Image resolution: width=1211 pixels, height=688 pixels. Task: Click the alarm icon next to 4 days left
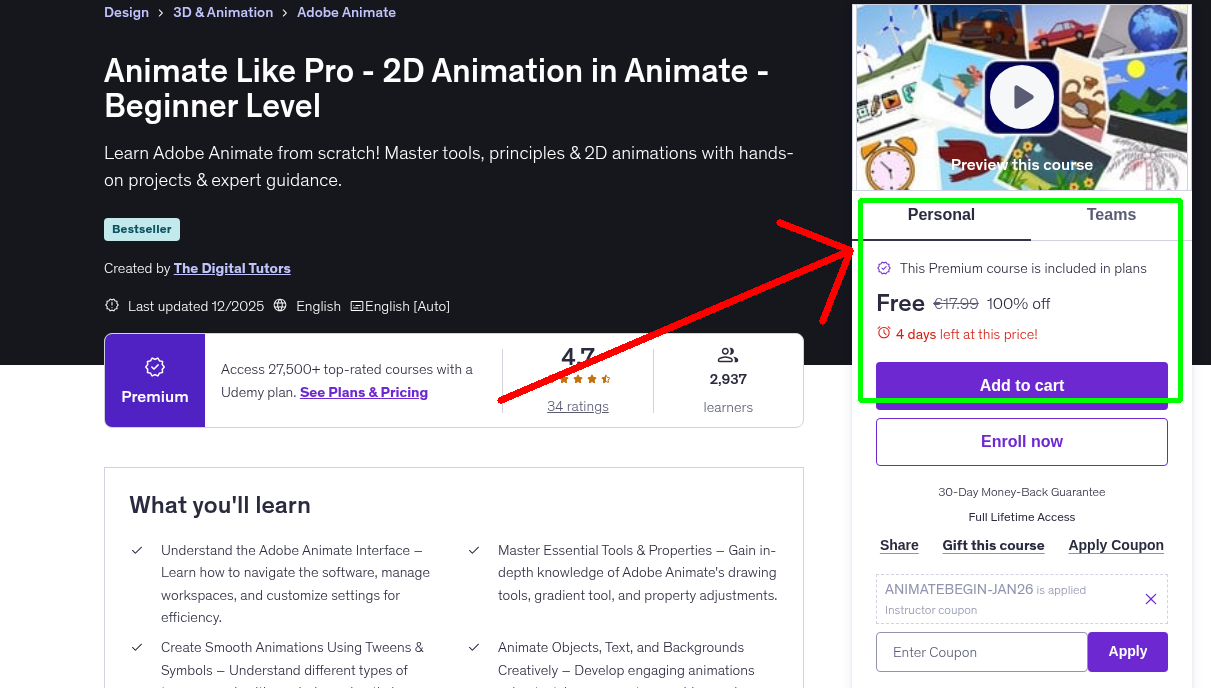[x=884, y=334]
